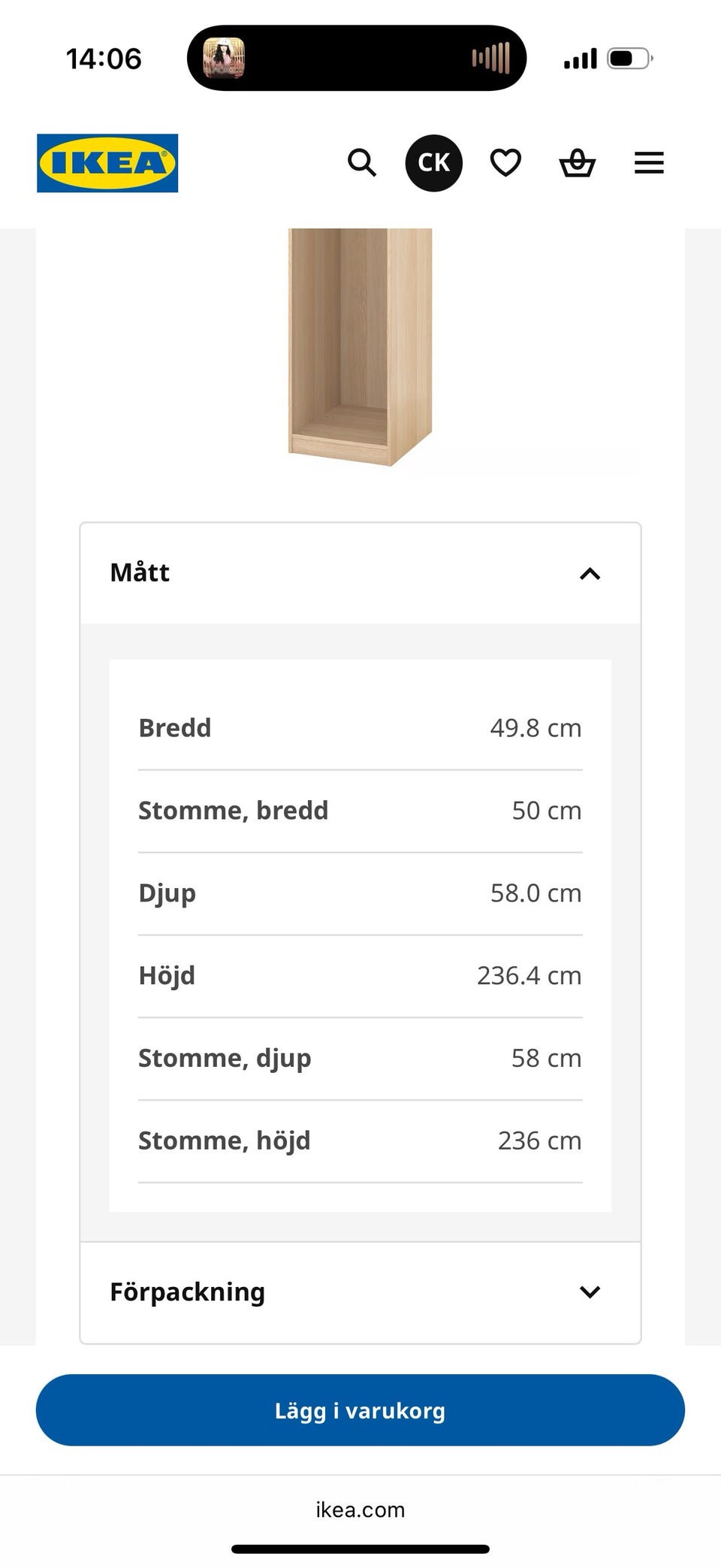This screenshot has height=1568, width=721.
Task: Tap the Mått section header
Action: pyautogui.click(x=360, y=573)
